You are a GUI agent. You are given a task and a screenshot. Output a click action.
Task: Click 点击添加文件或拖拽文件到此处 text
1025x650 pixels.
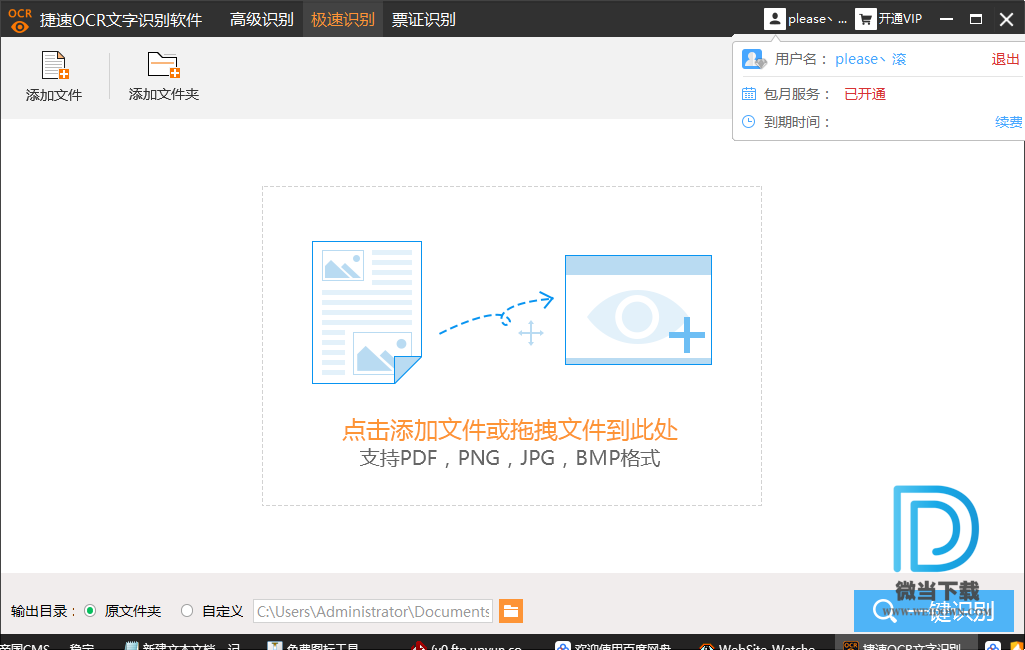point(510,430)
